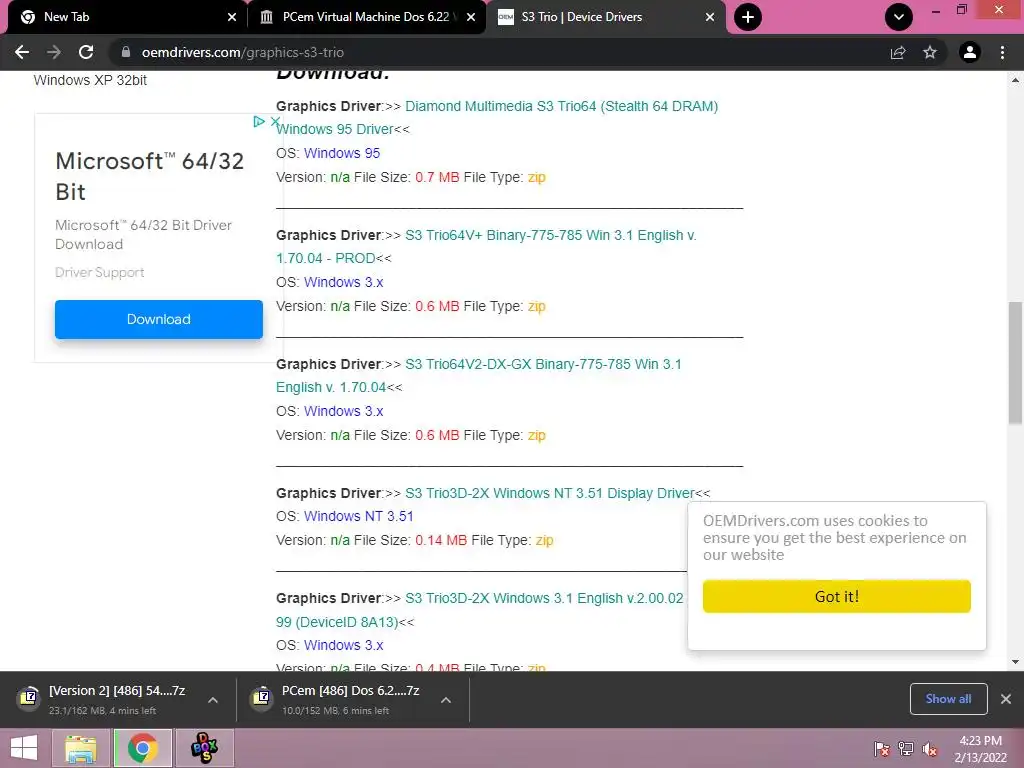This screenshot has height=768, width=1024.
Task: Switch to the New Tab tab
Action: click(124, 17)
